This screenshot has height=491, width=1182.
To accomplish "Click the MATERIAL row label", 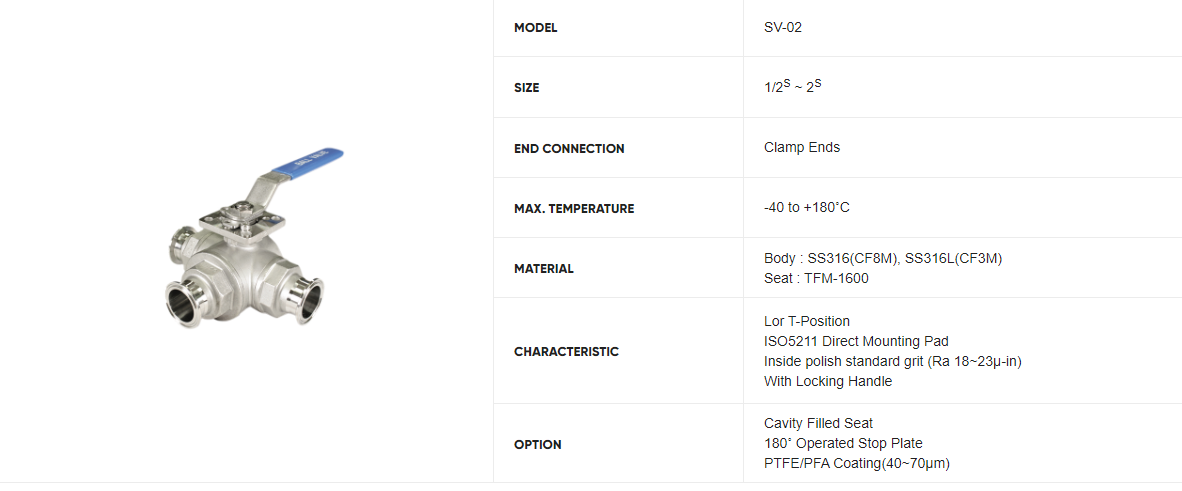I will coord(543,269).
